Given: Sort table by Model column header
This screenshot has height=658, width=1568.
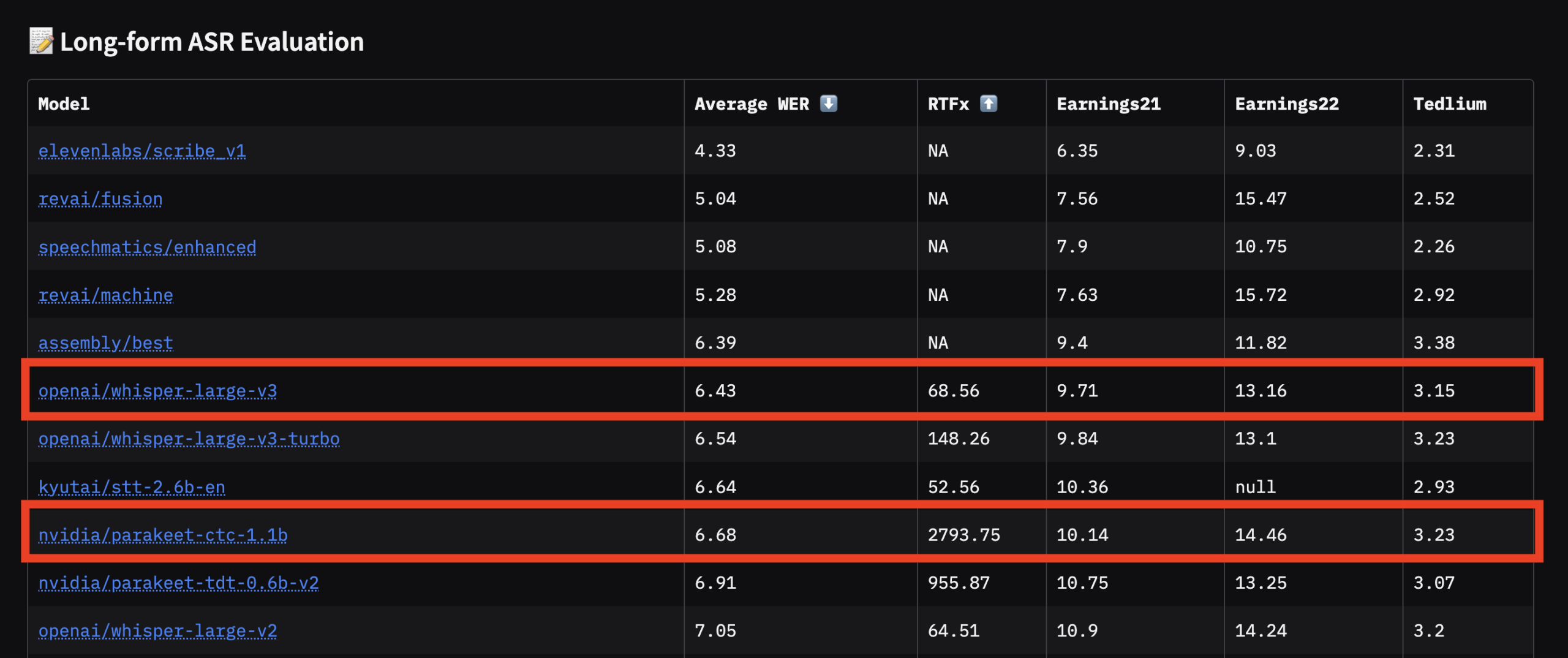Looking at the screenshot, I should coord(64,104).
